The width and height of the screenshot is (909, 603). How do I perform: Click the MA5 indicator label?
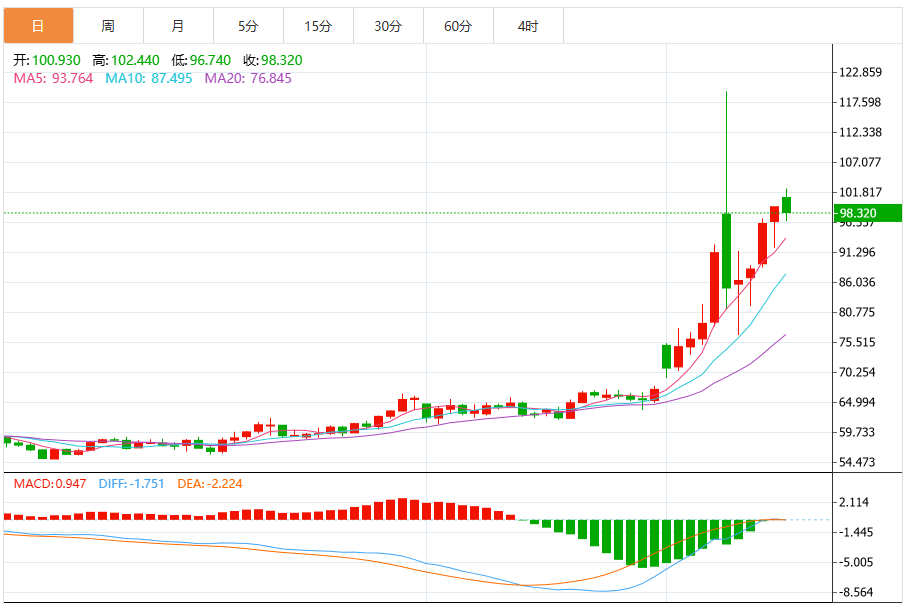(53, 78)
